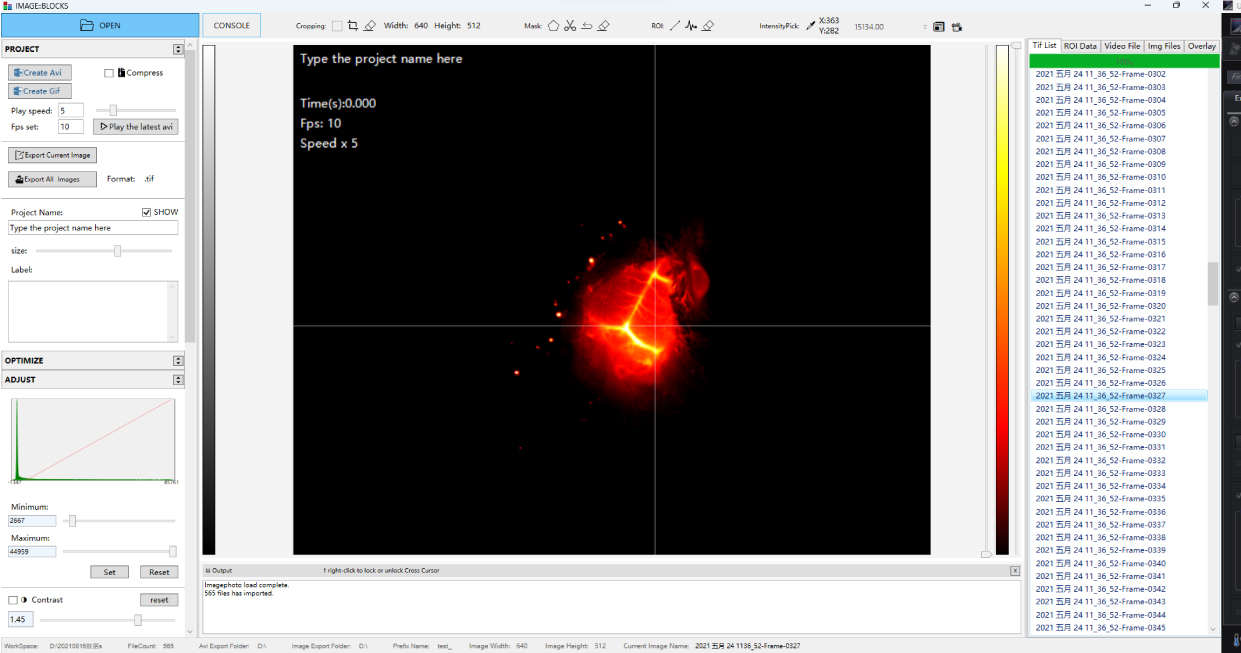Uncheck the SHOW project name checkbox

[x=147, y=212]
